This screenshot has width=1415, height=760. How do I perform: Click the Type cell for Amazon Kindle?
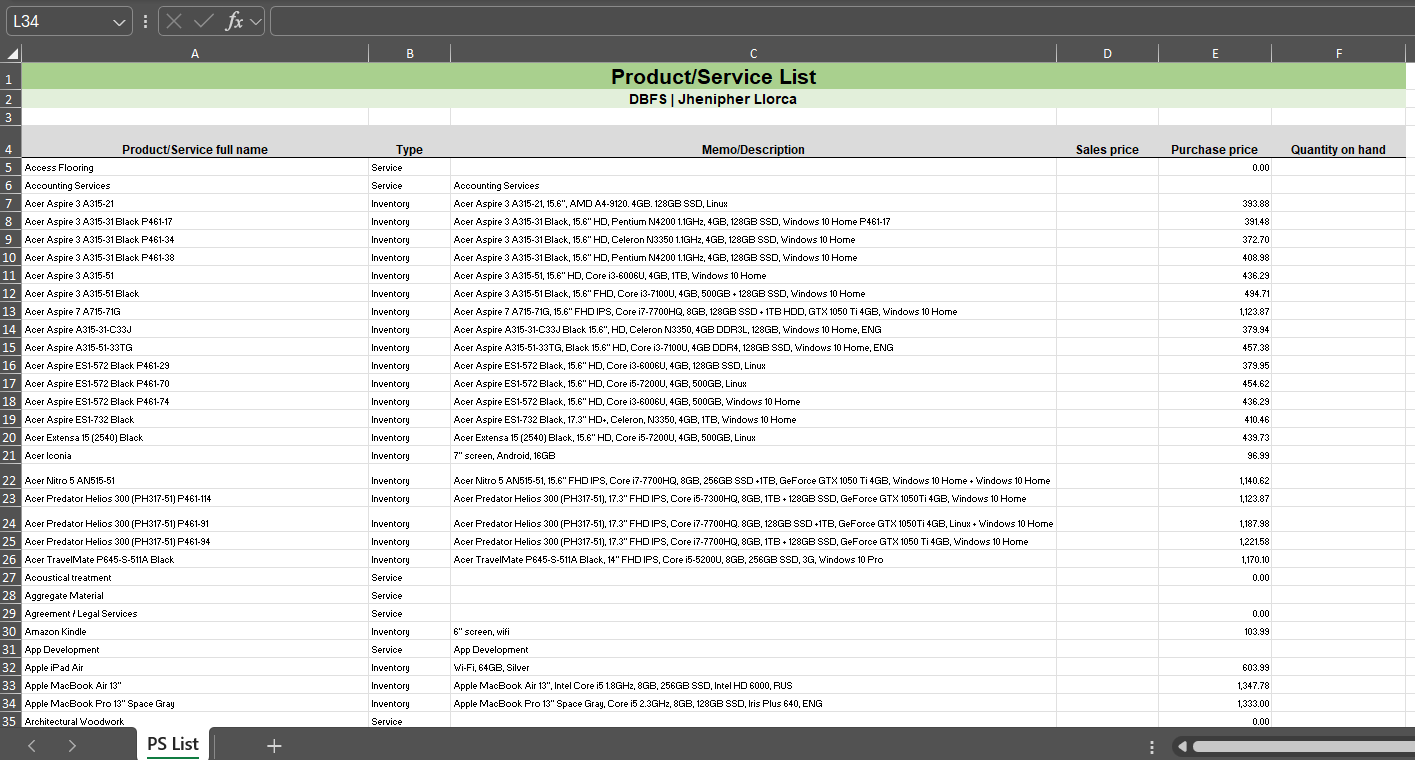(x=409, y=632)
